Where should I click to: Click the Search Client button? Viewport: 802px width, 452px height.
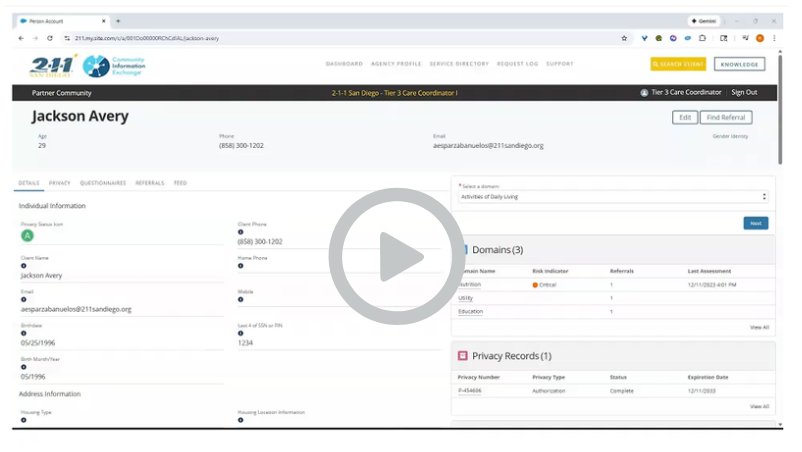coord(678,64)
